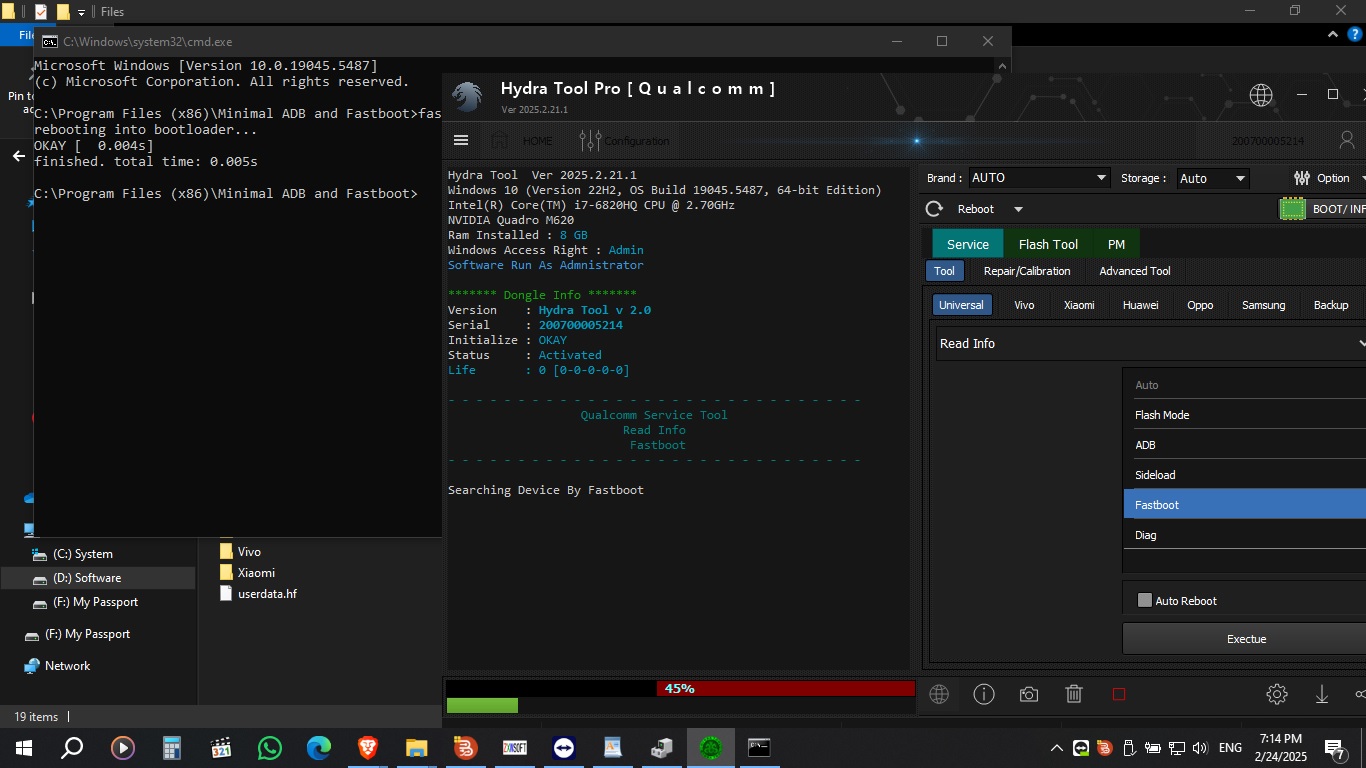This screenshot has height=768, width=1366.
Task: Open the user account icon in Hydra Tool
Action: coord(1345,140)
